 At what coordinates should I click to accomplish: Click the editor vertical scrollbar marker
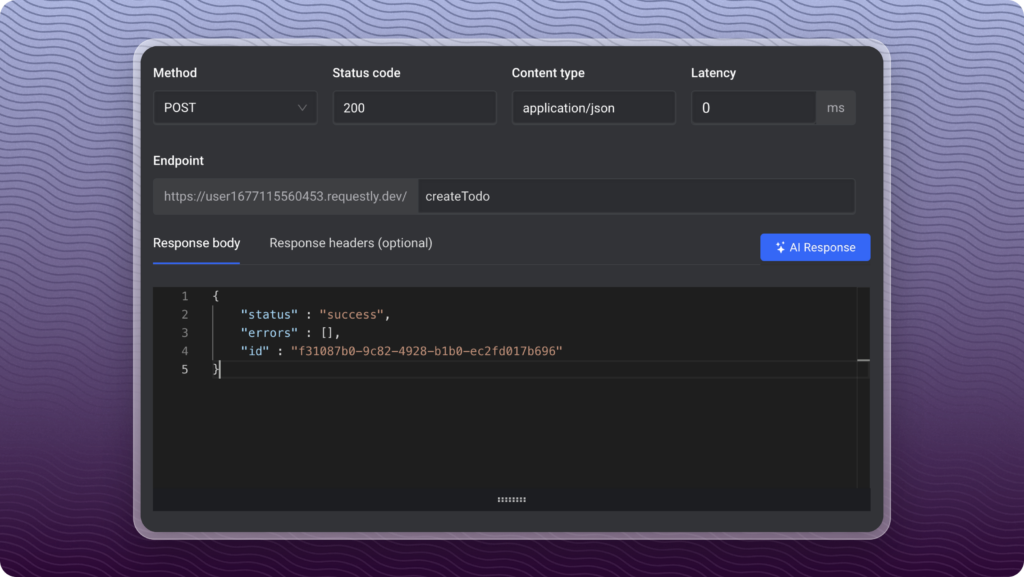pos(863,360)
